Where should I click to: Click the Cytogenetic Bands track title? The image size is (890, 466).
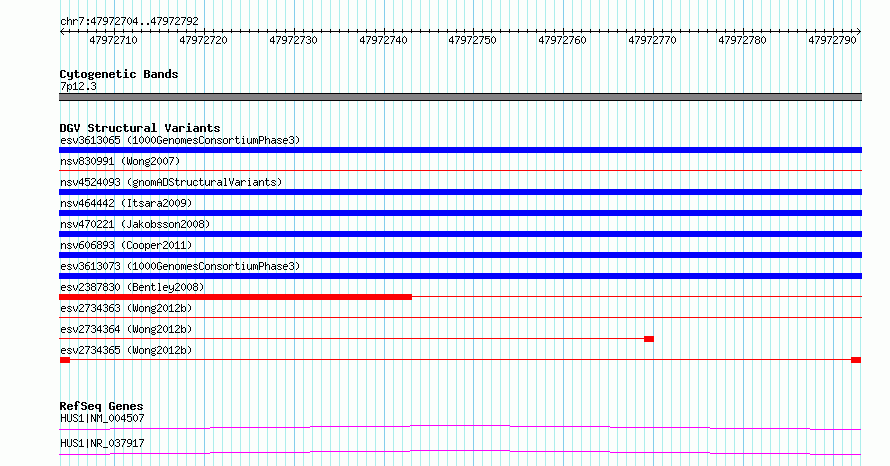point(119,74)
